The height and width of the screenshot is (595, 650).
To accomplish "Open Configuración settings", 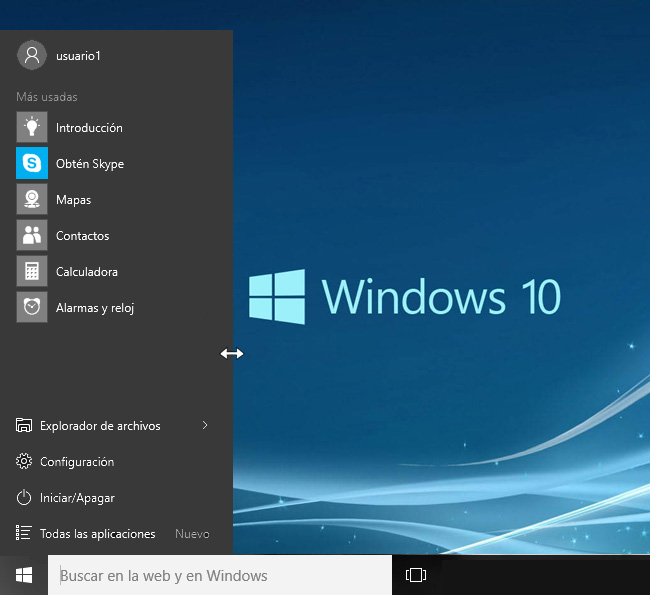I will tap(77, 462).
